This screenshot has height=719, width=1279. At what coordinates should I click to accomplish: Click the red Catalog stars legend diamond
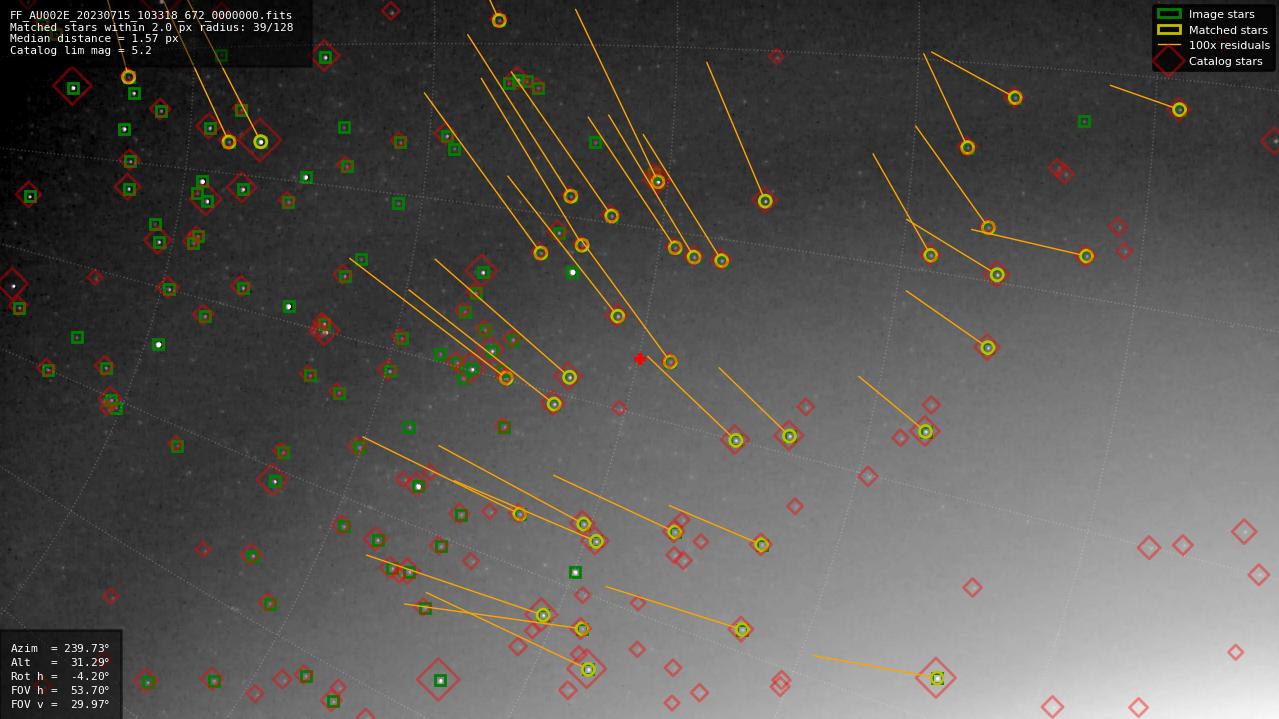(1168, 61)
